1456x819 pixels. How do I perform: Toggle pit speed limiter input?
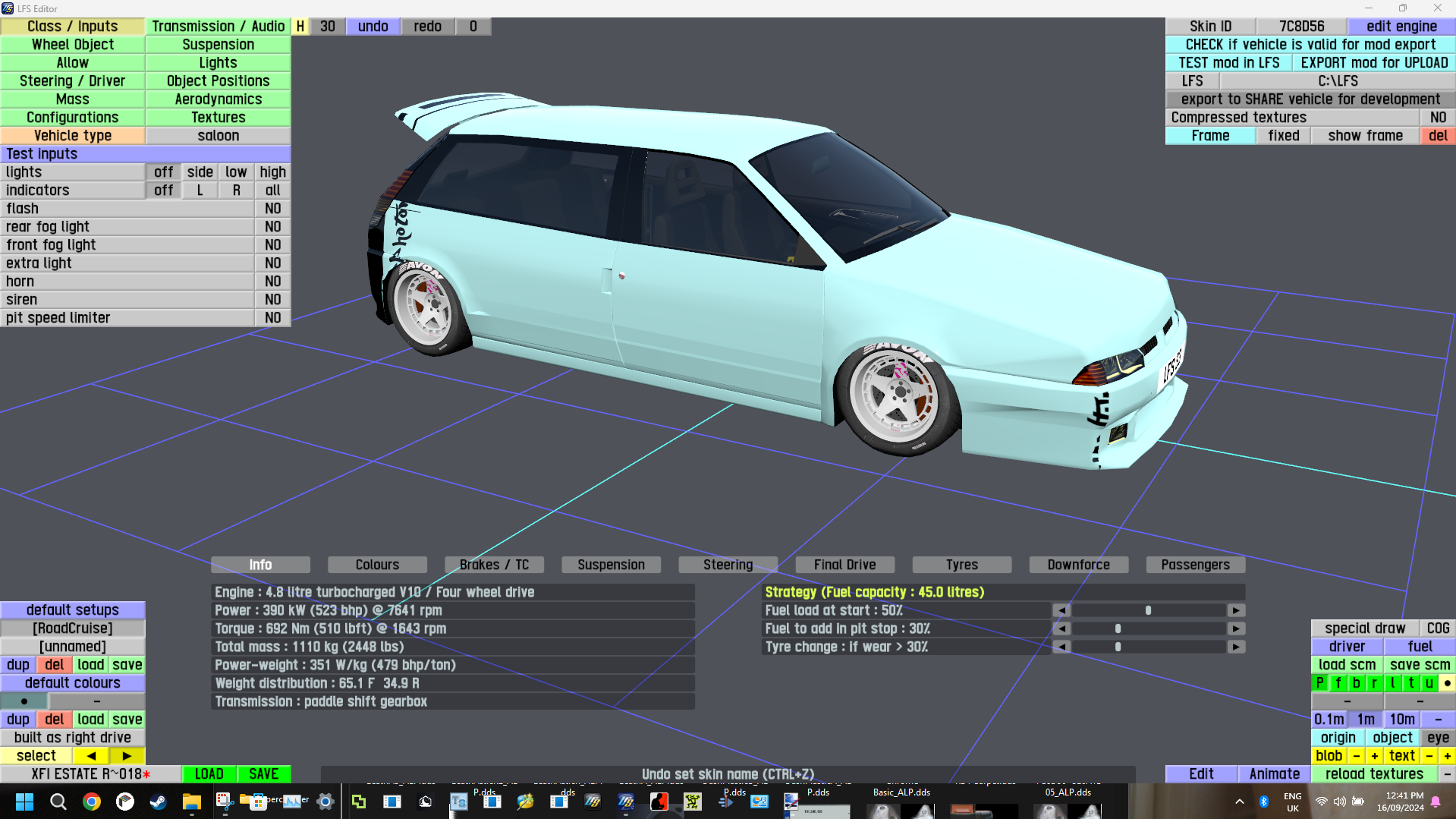[273, 318]
